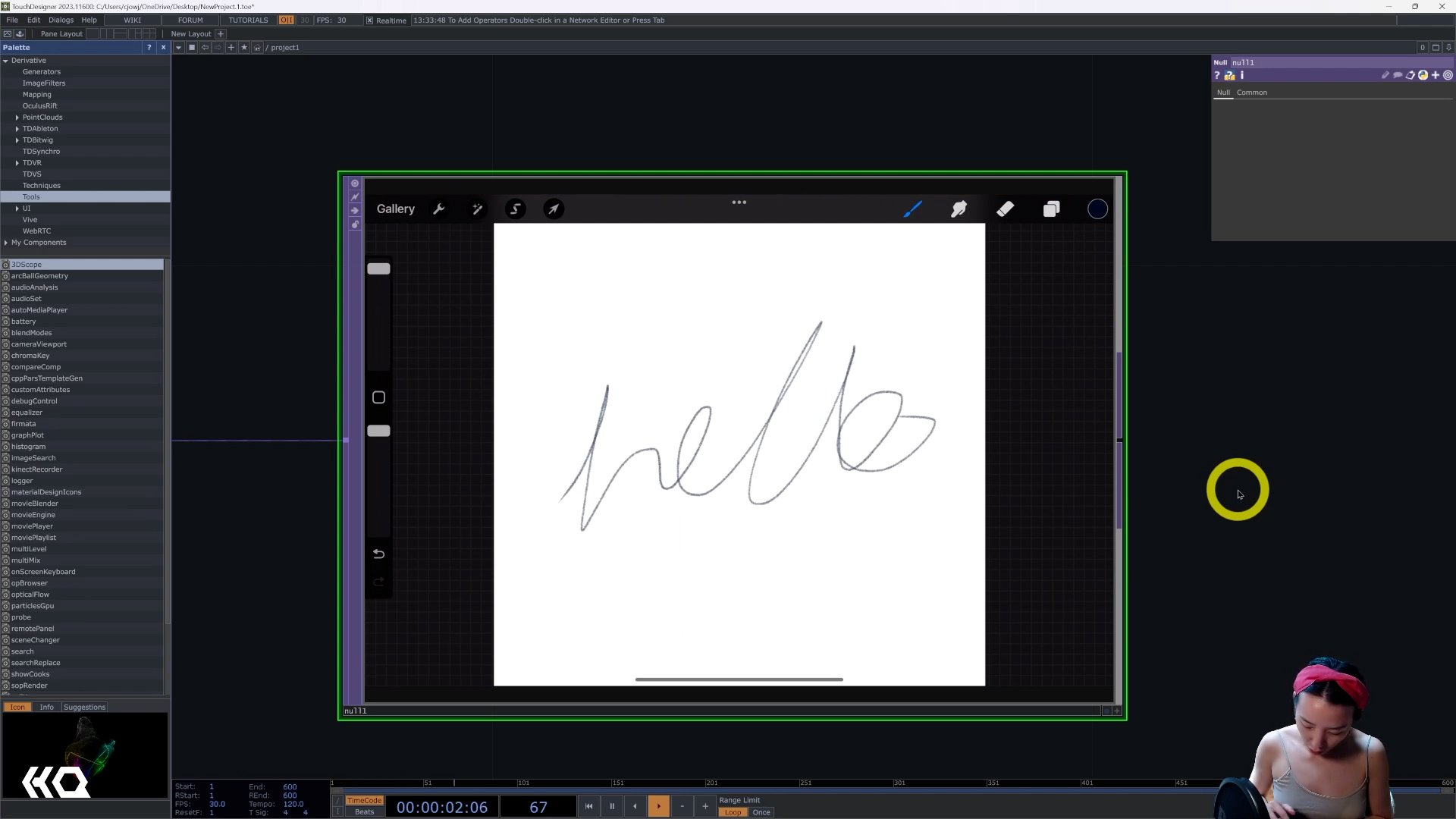Screen dimensions: 1456x819
Task: Open the dark blue color swatch
Action: (x=1097, y=209)
